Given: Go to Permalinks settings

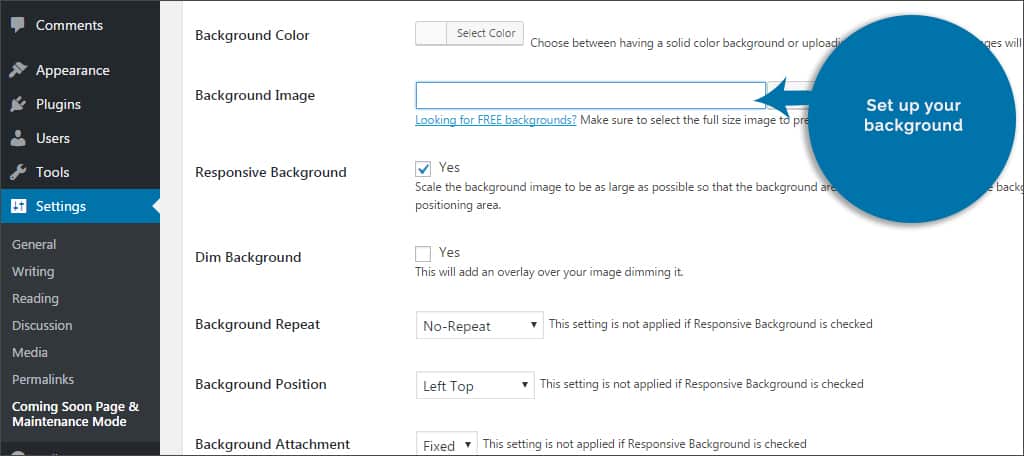Looking at the screenshot, I should click(x=42, y=379).
